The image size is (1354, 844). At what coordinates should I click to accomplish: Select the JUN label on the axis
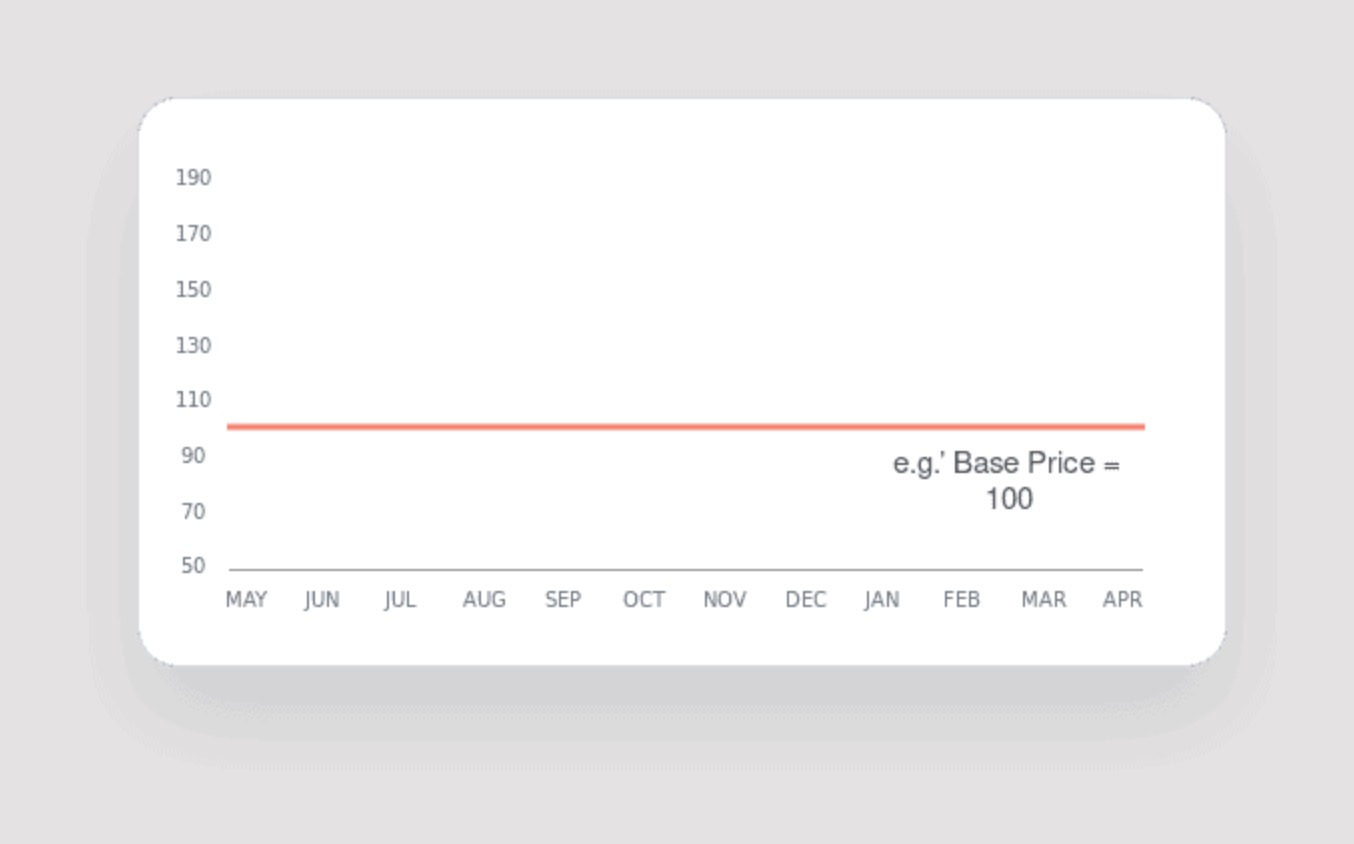tap(322, 599)
